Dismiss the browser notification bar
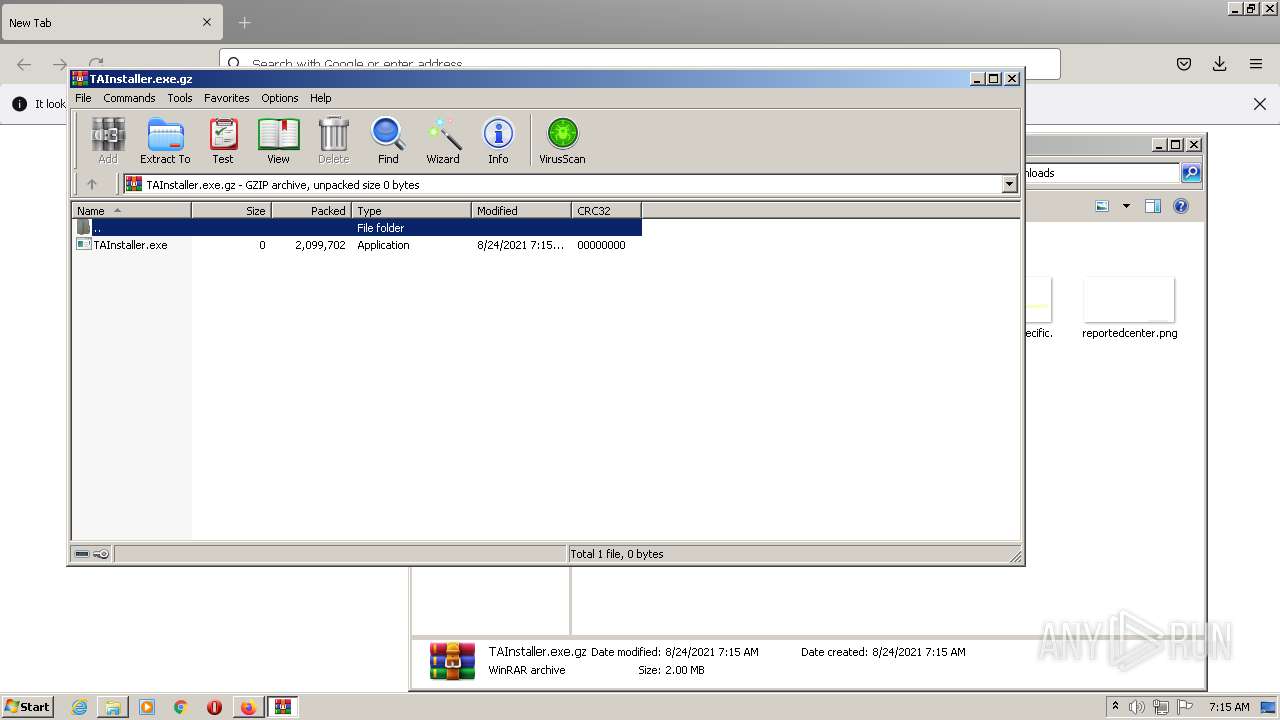1280x720 pixels. click(1260, 104)
